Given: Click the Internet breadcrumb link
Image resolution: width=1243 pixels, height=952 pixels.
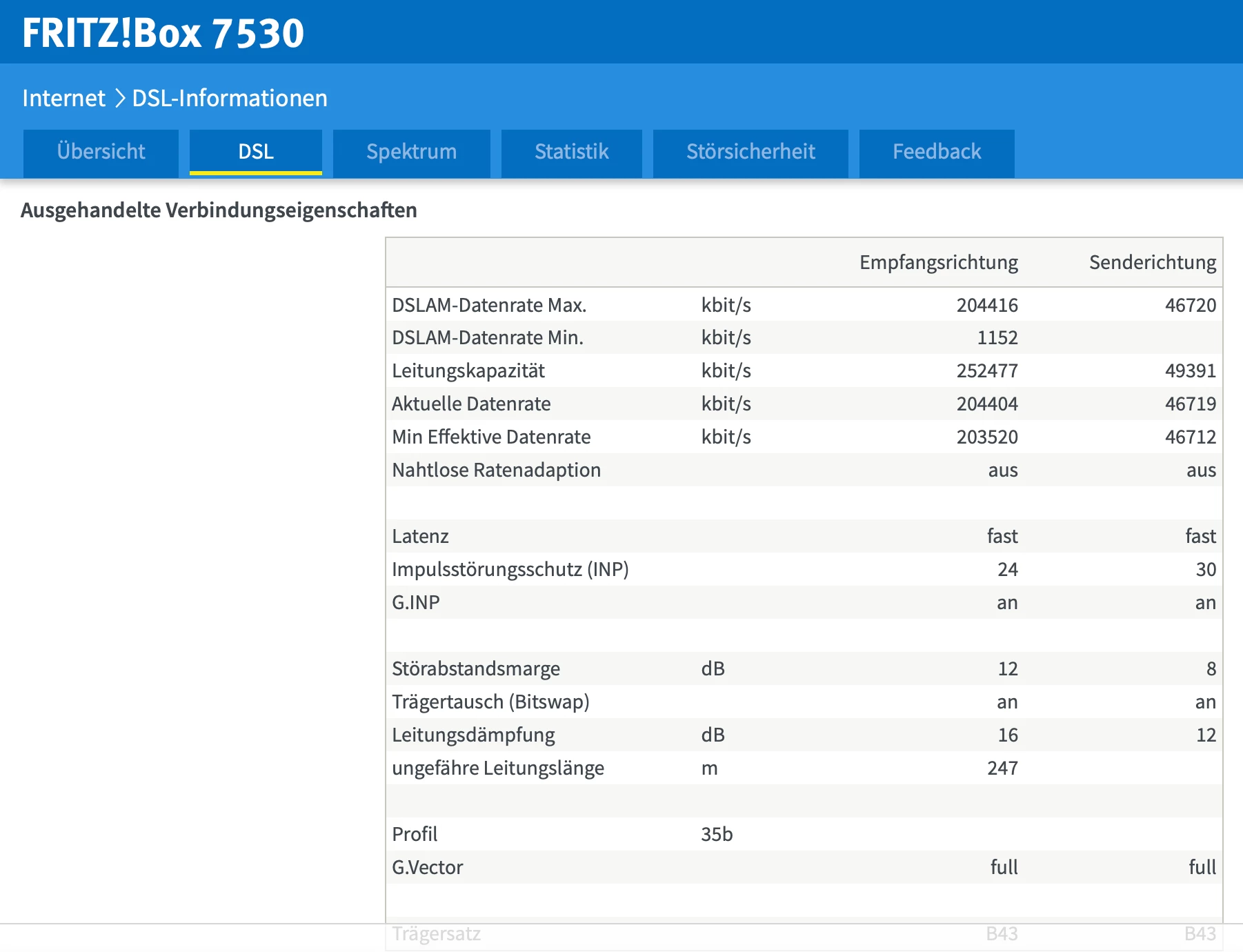Looking at the screenshot, I should [x=63, y=98].
